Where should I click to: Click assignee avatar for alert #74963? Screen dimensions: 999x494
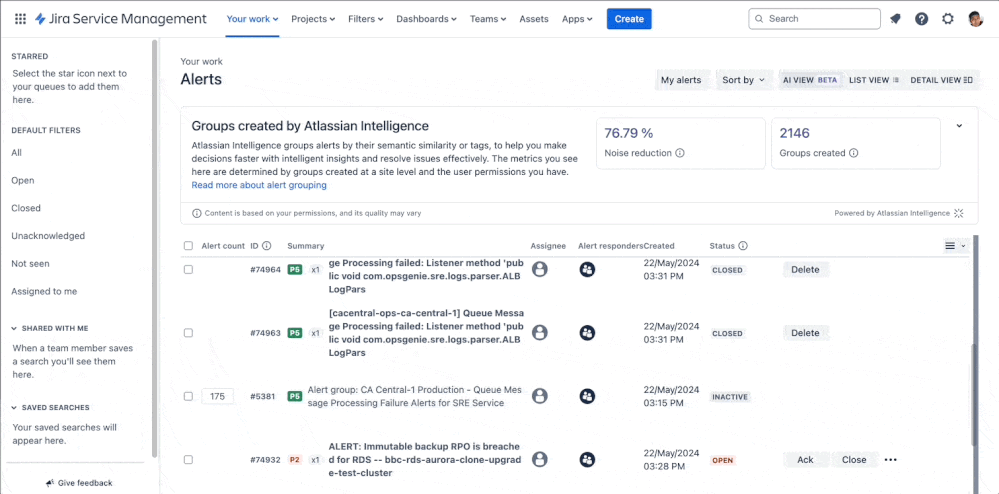click(x=540, y=333)
